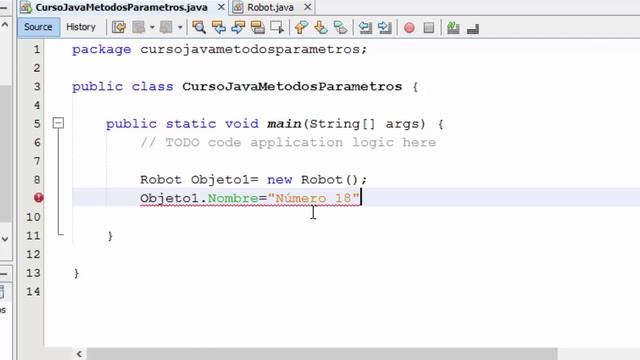This screenshot has width=640, height=360.
Task: Stop macro recording with square icon
Action: [x=429, y=27]
